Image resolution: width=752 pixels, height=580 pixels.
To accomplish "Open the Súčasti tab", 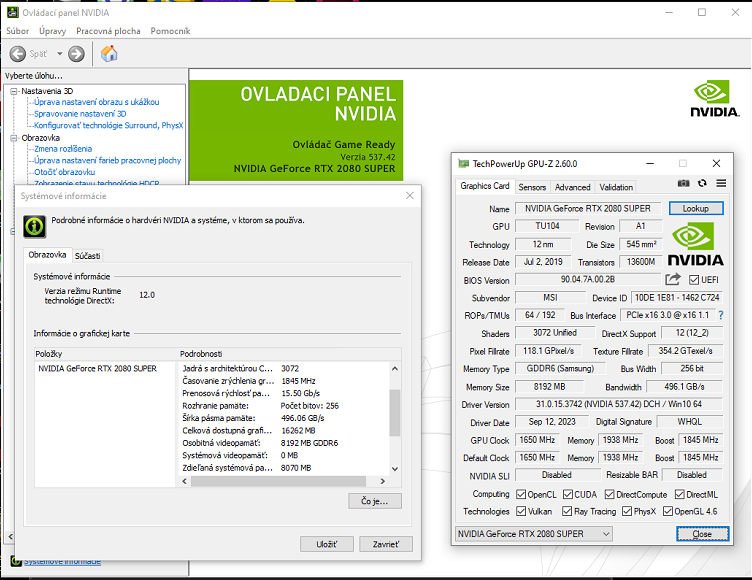I will (x=87, y=256).
